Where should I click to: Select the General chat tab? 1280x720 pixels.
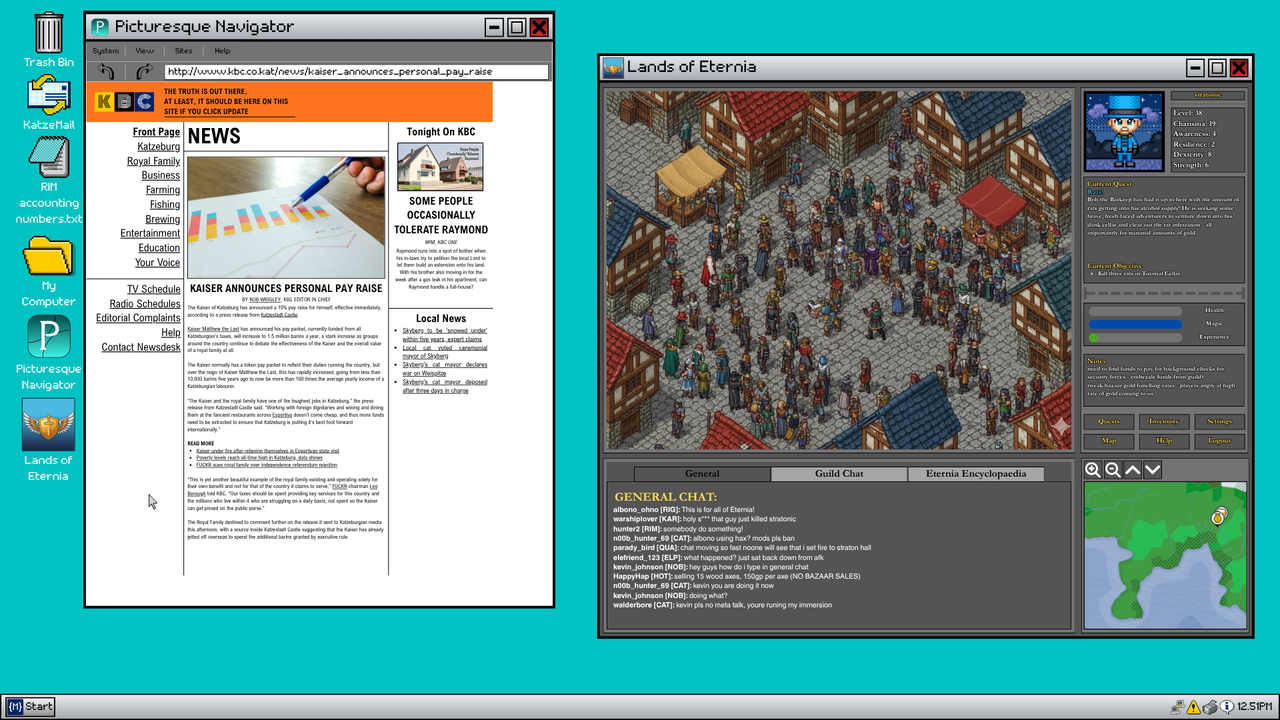pos(702,474)
